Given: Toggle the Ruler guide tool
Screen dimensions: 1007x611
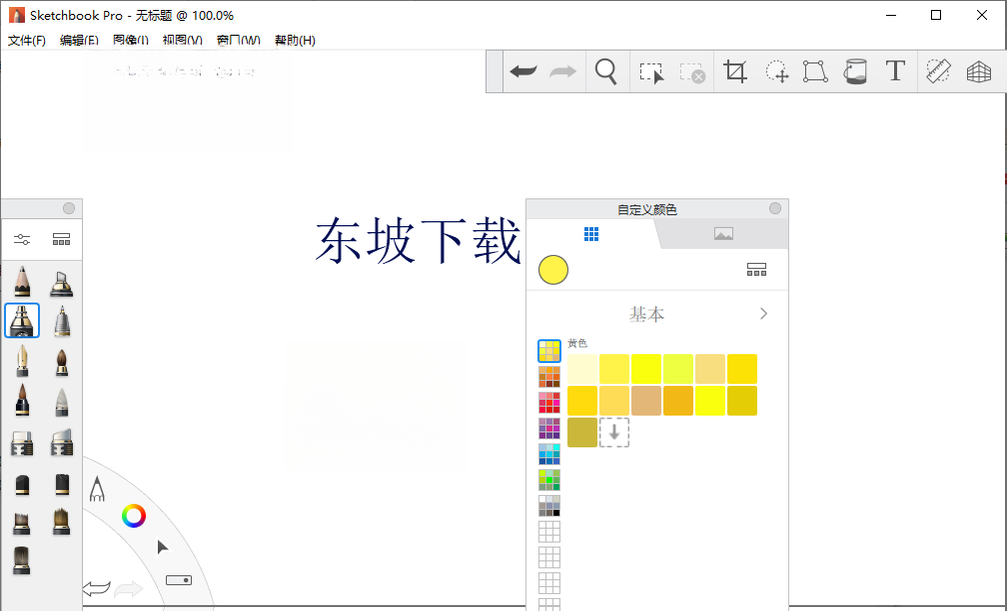Looking at the screenshot, I should click(938, 71).
